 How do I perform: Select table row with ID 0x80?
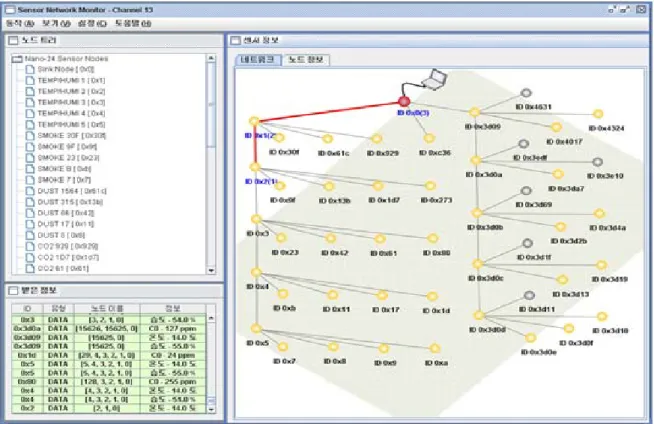(108, 382)
